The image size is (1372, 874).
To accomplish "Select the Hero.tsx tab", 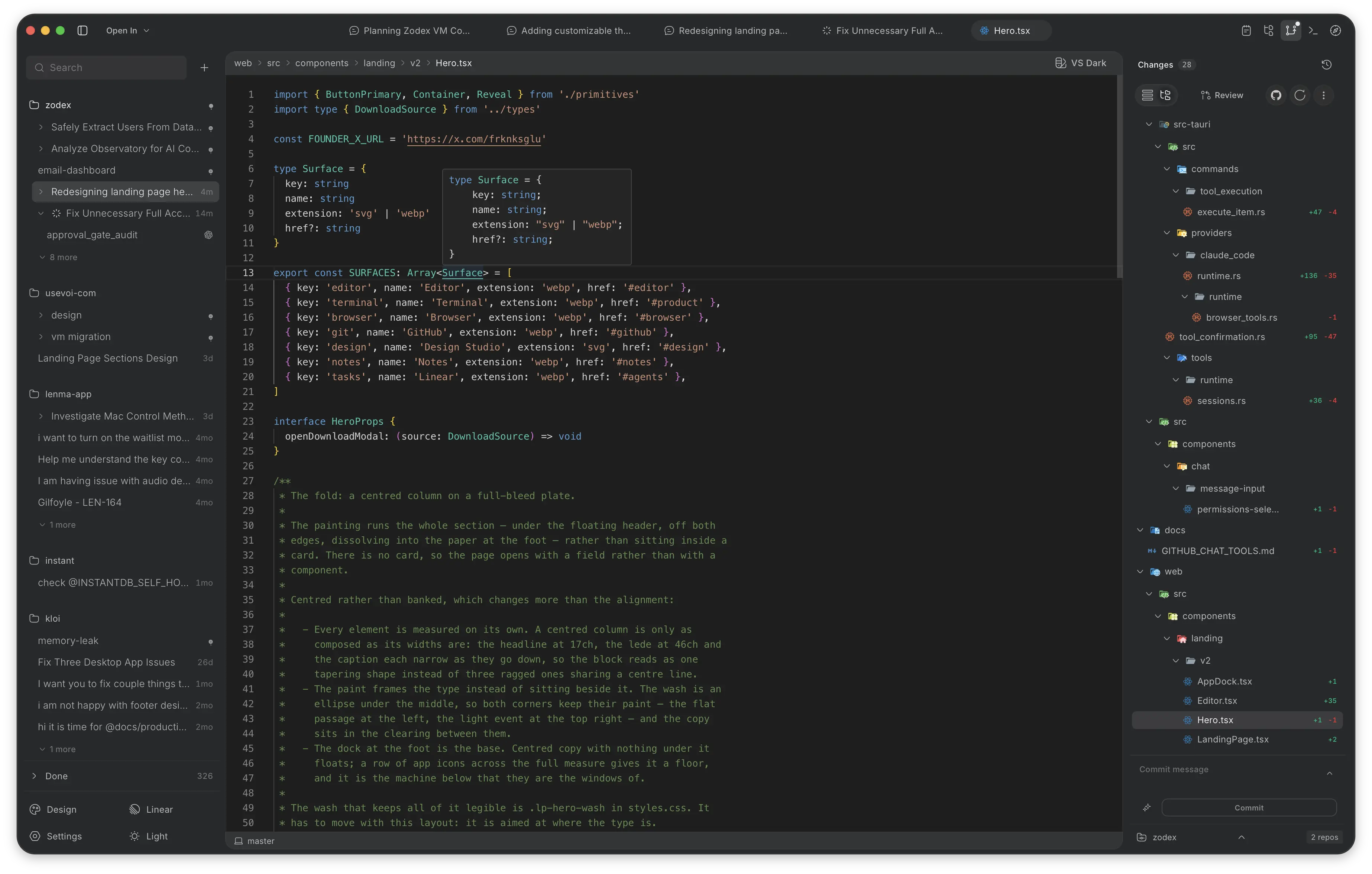I will [1011, 31].
